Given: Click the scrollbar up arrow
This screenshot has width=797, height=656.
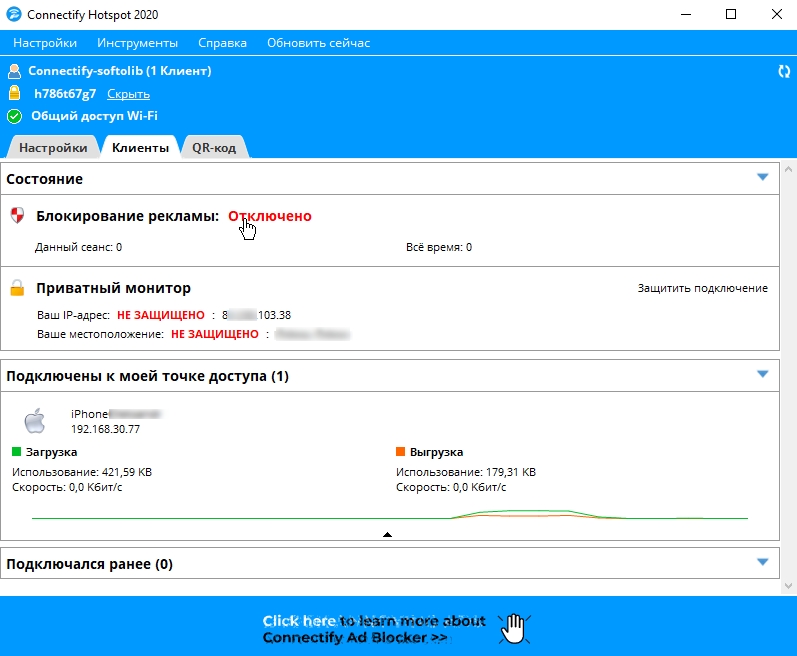Looking at the screenshot, I should point(788,170).
